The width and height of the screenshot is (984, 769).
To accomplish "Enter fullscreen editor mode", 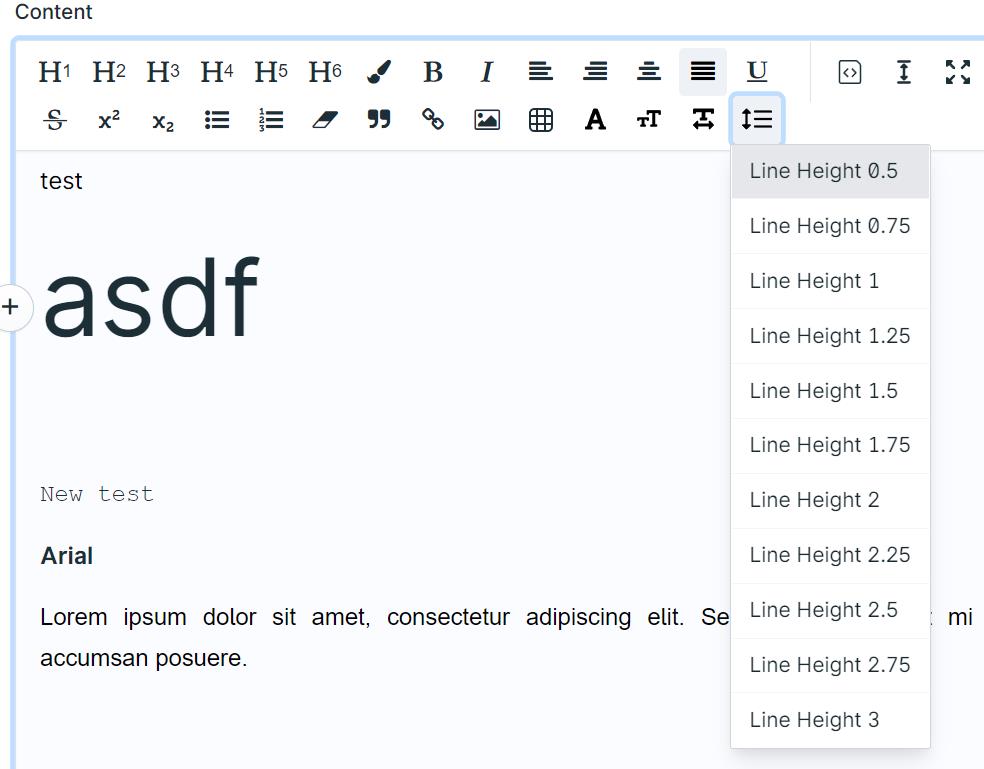I will point(958,72).
